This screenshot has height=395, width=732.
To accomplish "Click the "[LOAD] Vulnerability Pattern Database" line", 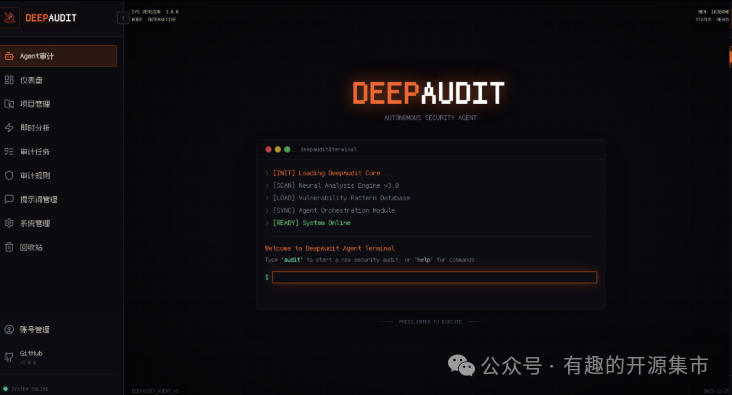I will click(341, 198).
